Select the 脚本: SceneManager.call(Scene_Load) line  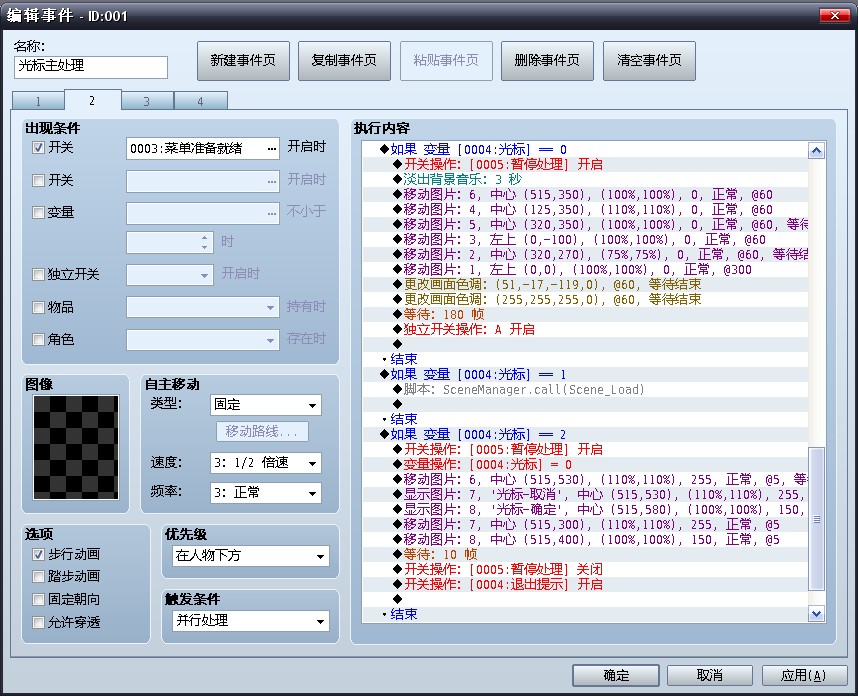(585, 390)
